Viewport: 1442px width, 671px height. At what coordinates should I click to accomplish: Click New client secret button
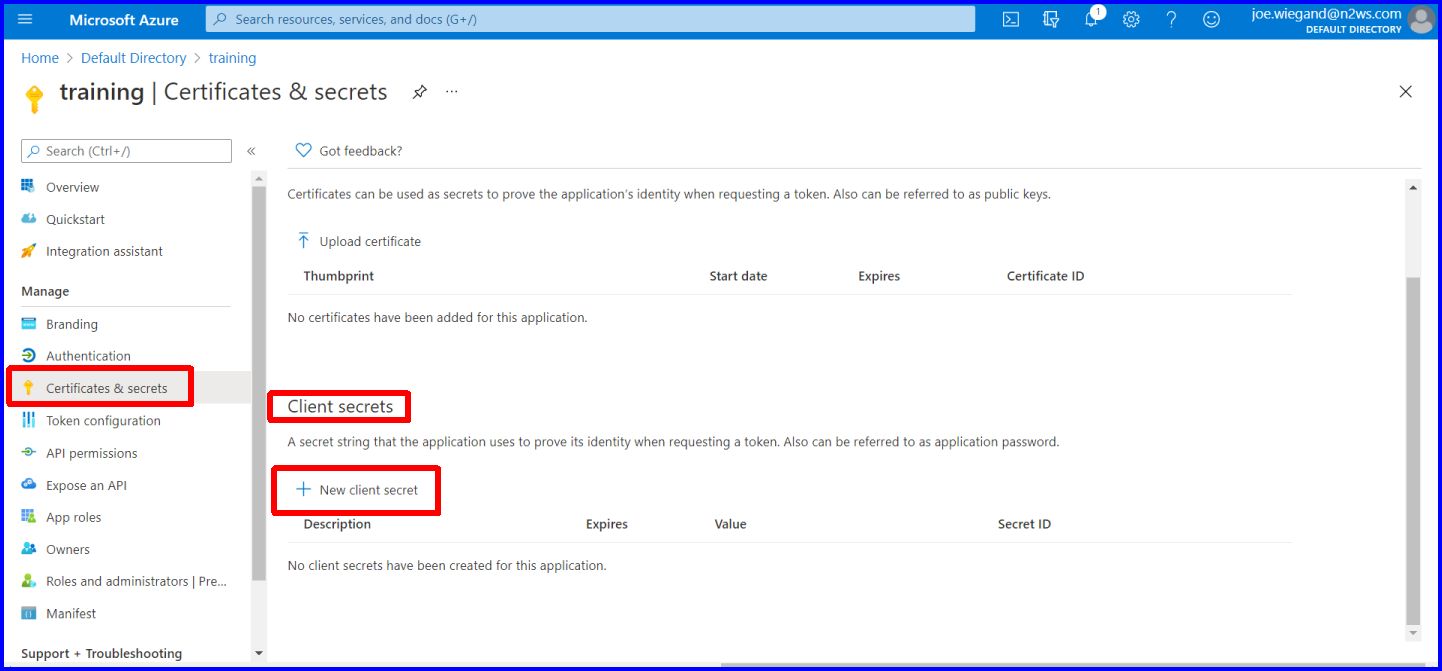pos(357,490)
